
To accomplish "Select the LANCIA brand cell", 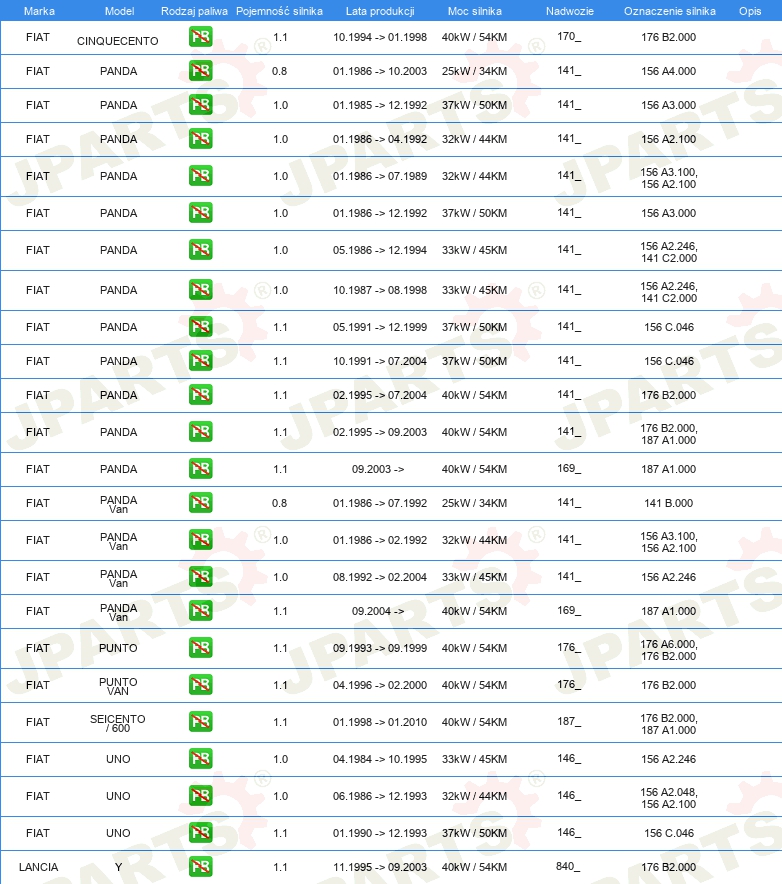I will click(x=38, y=867).
